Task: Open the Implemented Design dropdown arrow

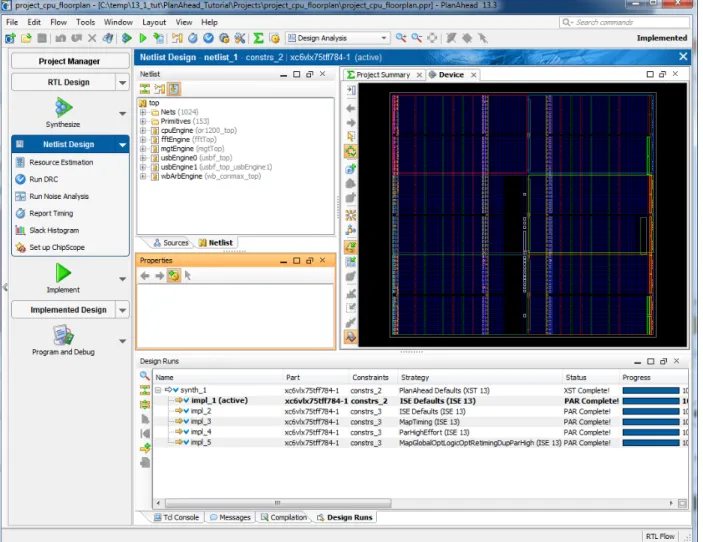Action: click(122, 310)
